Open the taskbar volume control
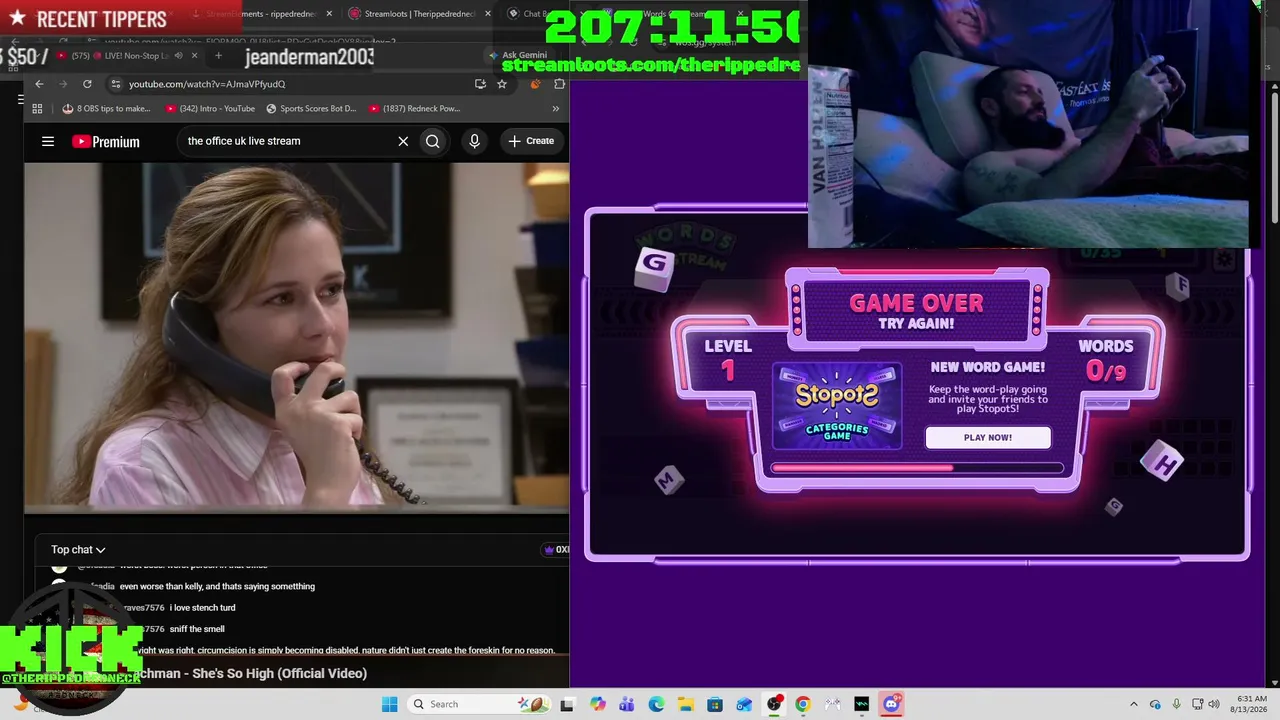1280x720 pixels. click(1216, 704)
